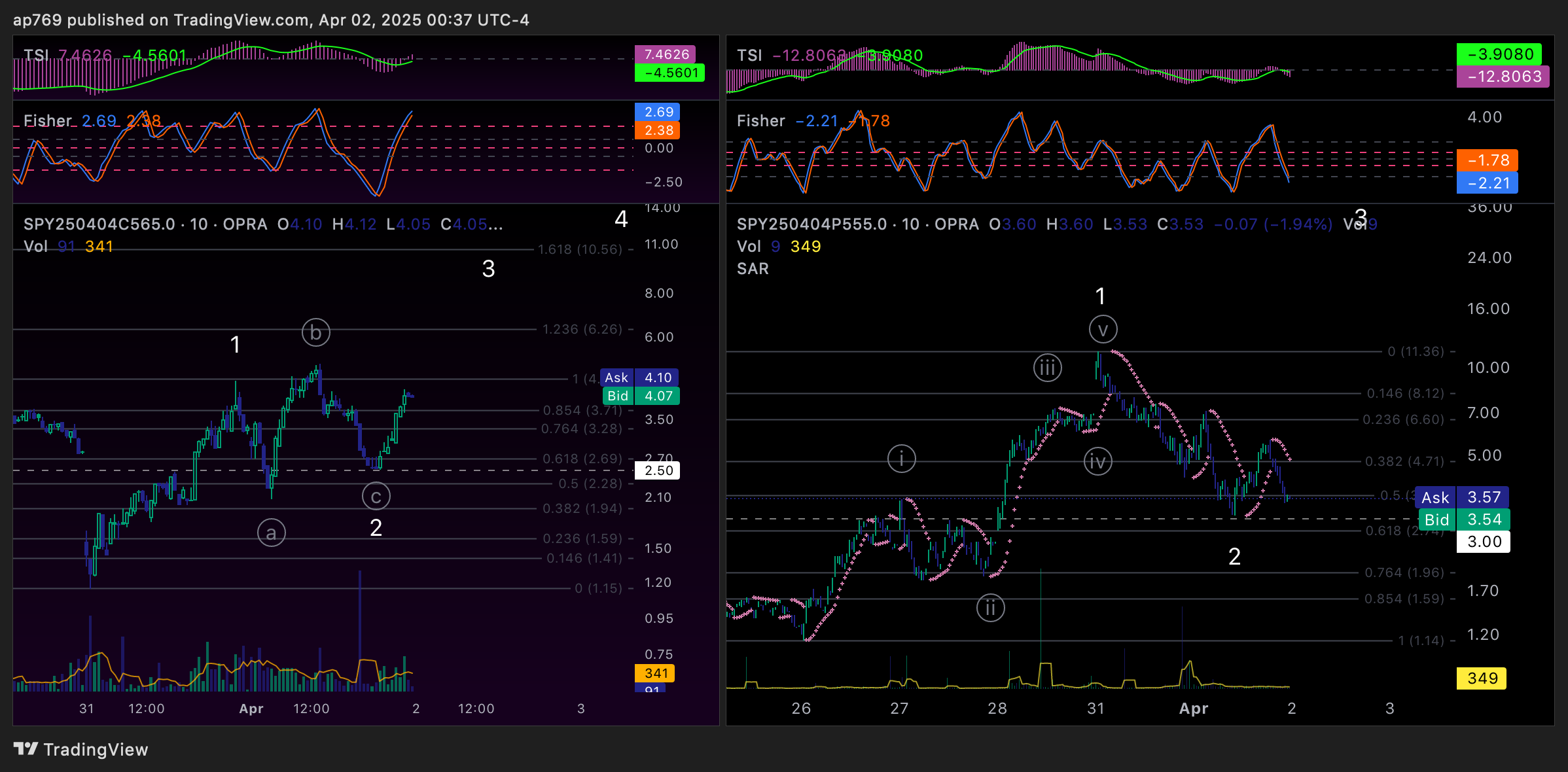The width and height of the screenshot is (1568, 772).
Task: Click the Vol label on the call chart
Action: tap(35, 247)
